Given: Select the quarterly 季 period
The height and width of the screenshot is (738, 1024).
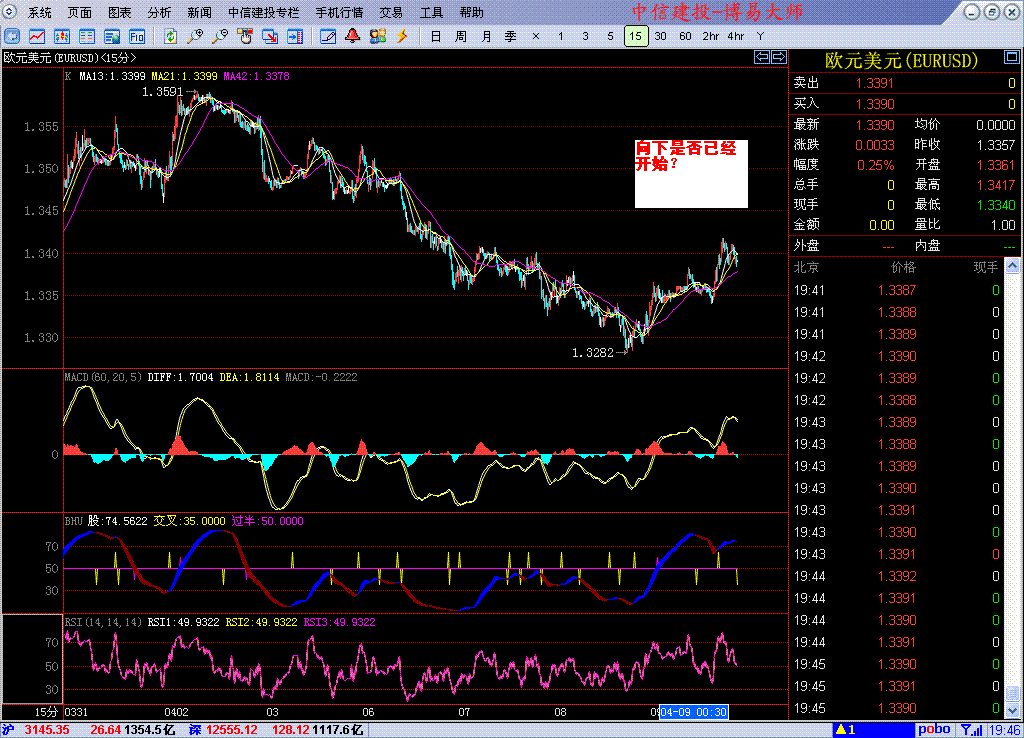Looking at the screenshot, I should [x=511, y=37].
